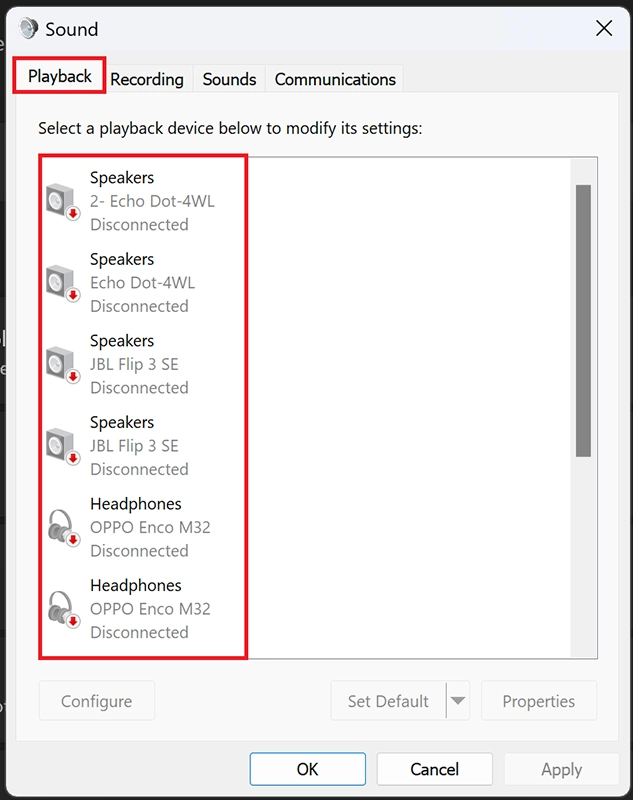Viewport: 633px width, 800px height.
Task: Click the Apply button
Action: 561,769
